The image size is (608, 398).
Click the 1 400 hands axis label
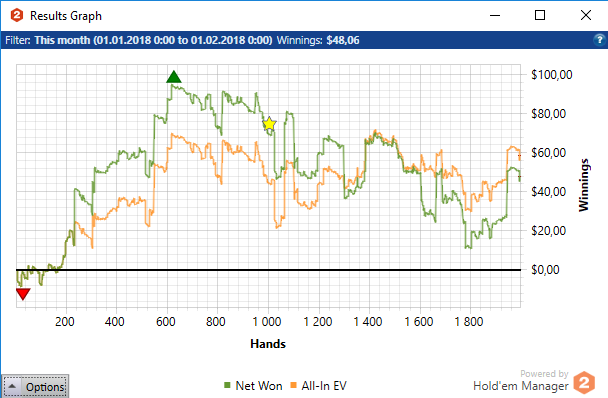click(368, 322)
